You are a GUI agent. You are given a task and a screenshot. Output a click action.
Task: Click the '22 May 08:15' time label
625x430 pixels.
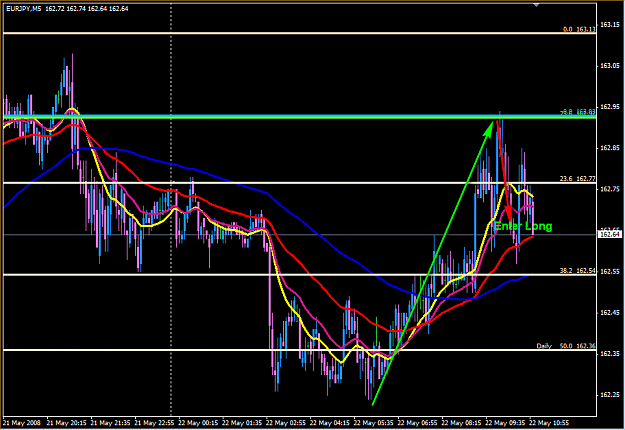(x=461, y=422)
